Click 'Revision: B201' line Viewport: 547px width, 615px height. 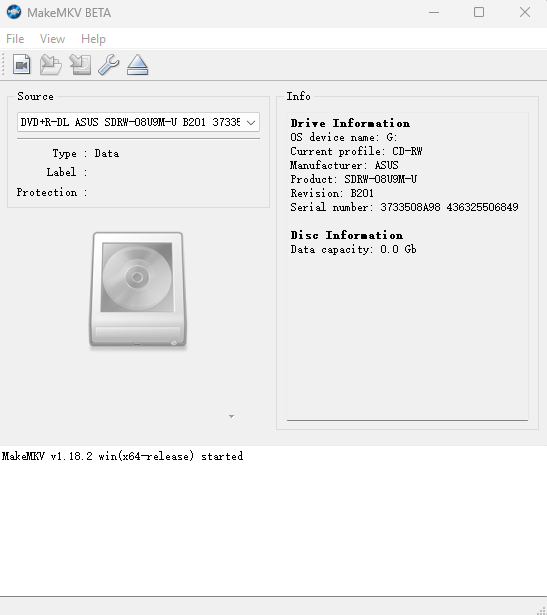pyautogui.click(x=332, y=193)
